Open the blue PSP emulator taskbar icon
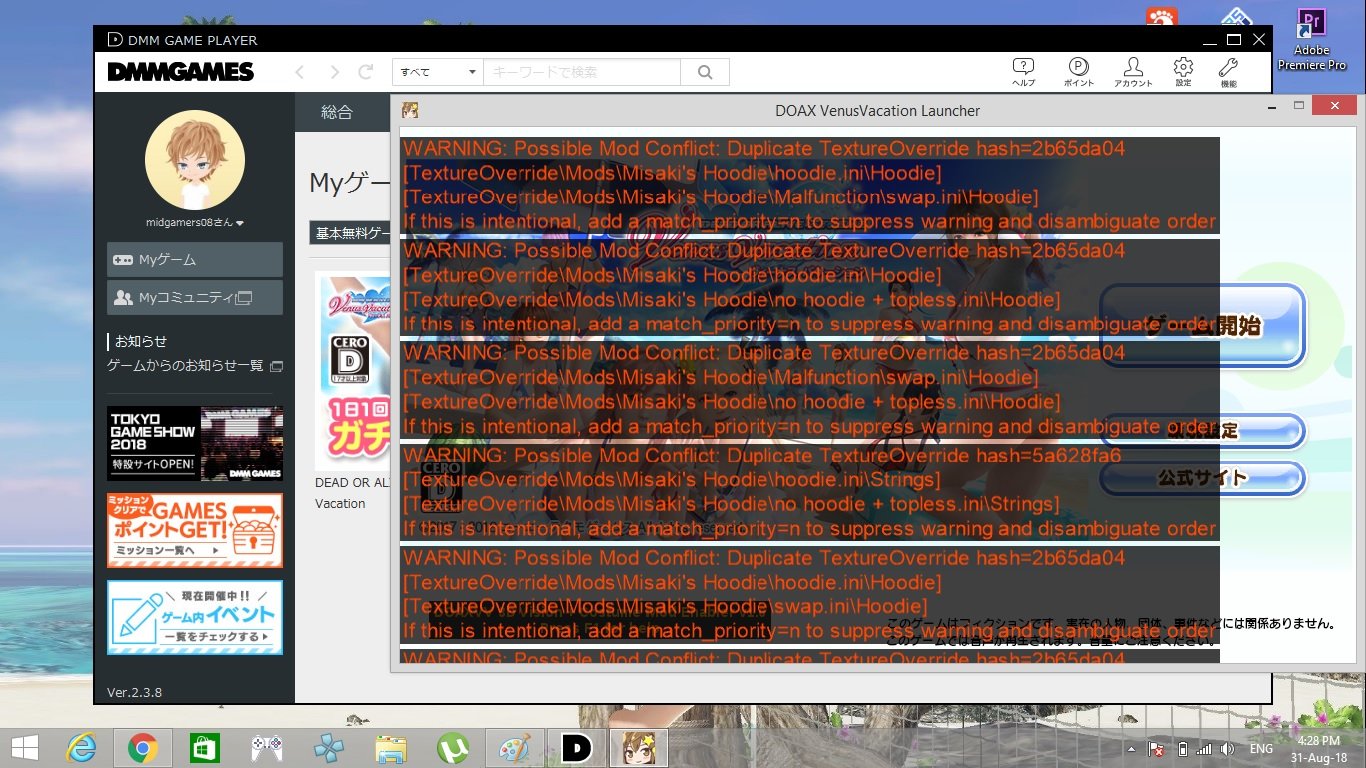 click(x=329, y=748)
